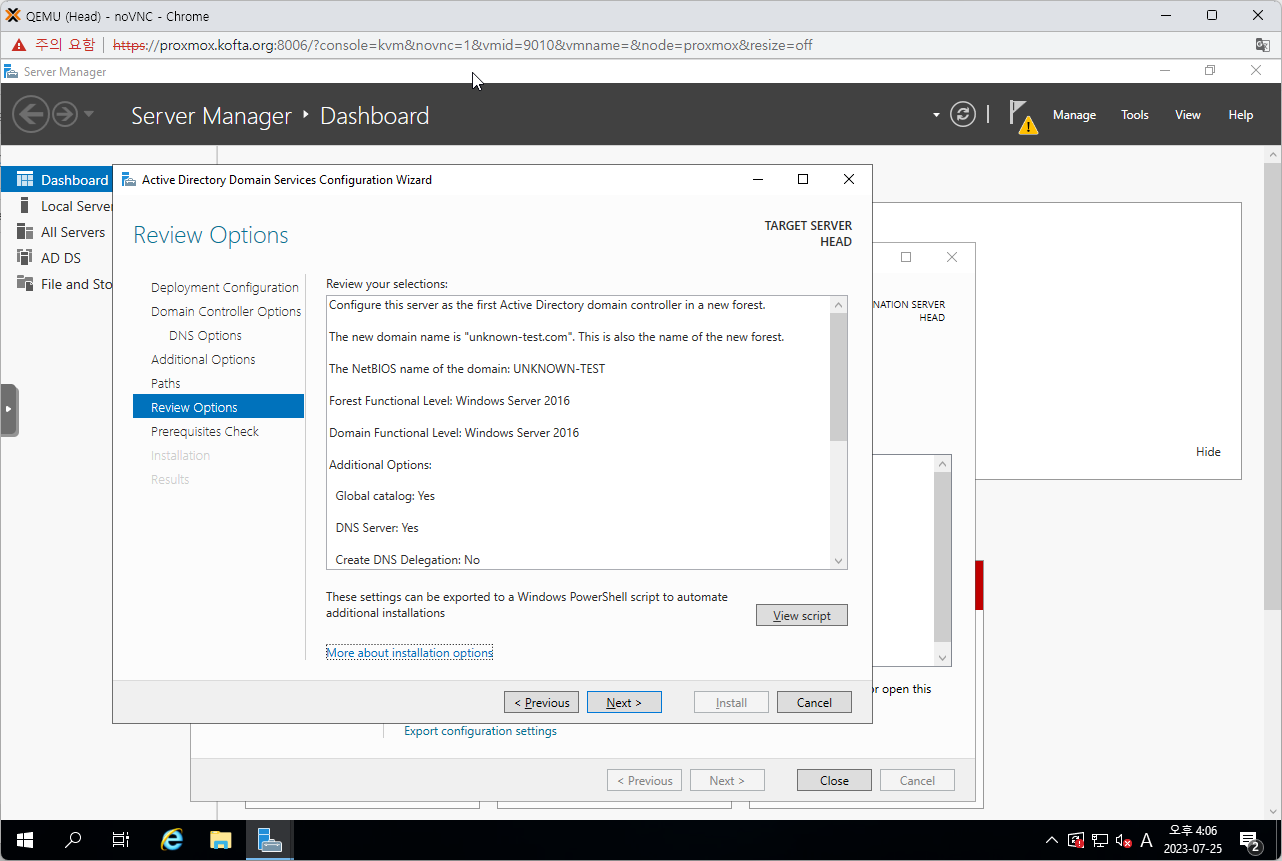This screenshot has height=861, width=1282.
Task: Click the Windows Start button
Action: pos(24,840)
